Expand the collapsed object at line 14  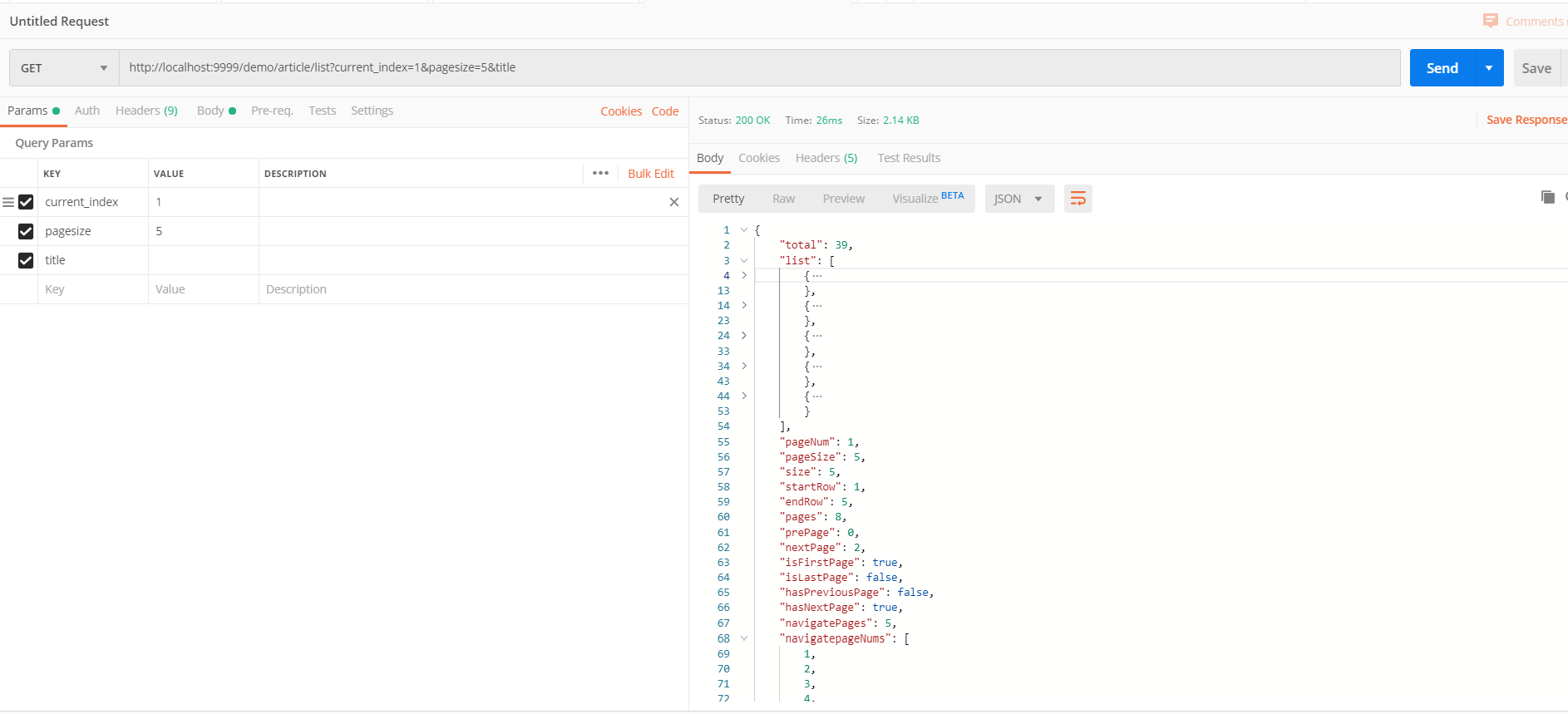[744, 305]
